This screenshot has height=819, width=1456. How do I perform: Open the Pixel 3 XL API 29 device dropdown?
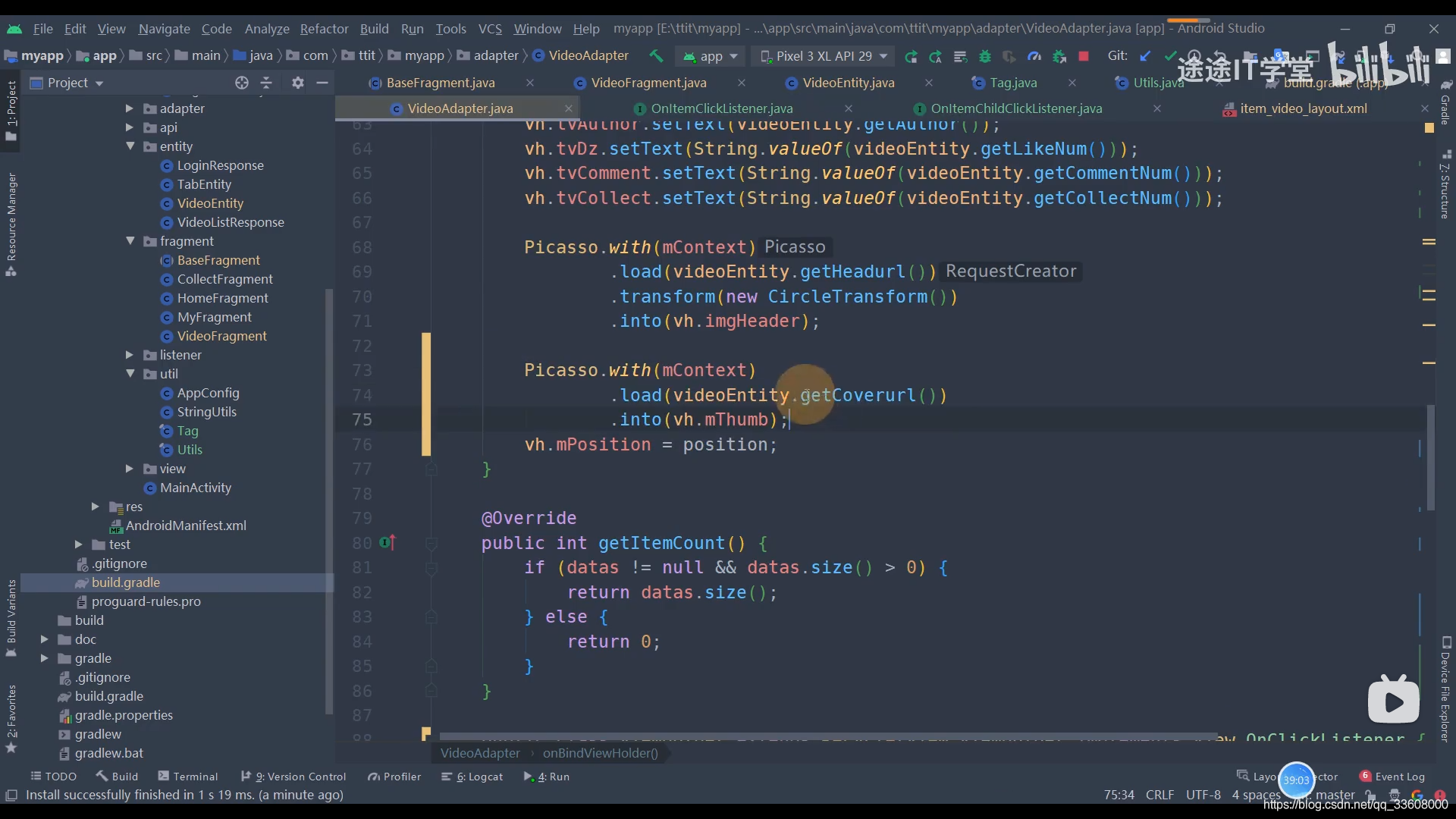(x=824, y=56)
